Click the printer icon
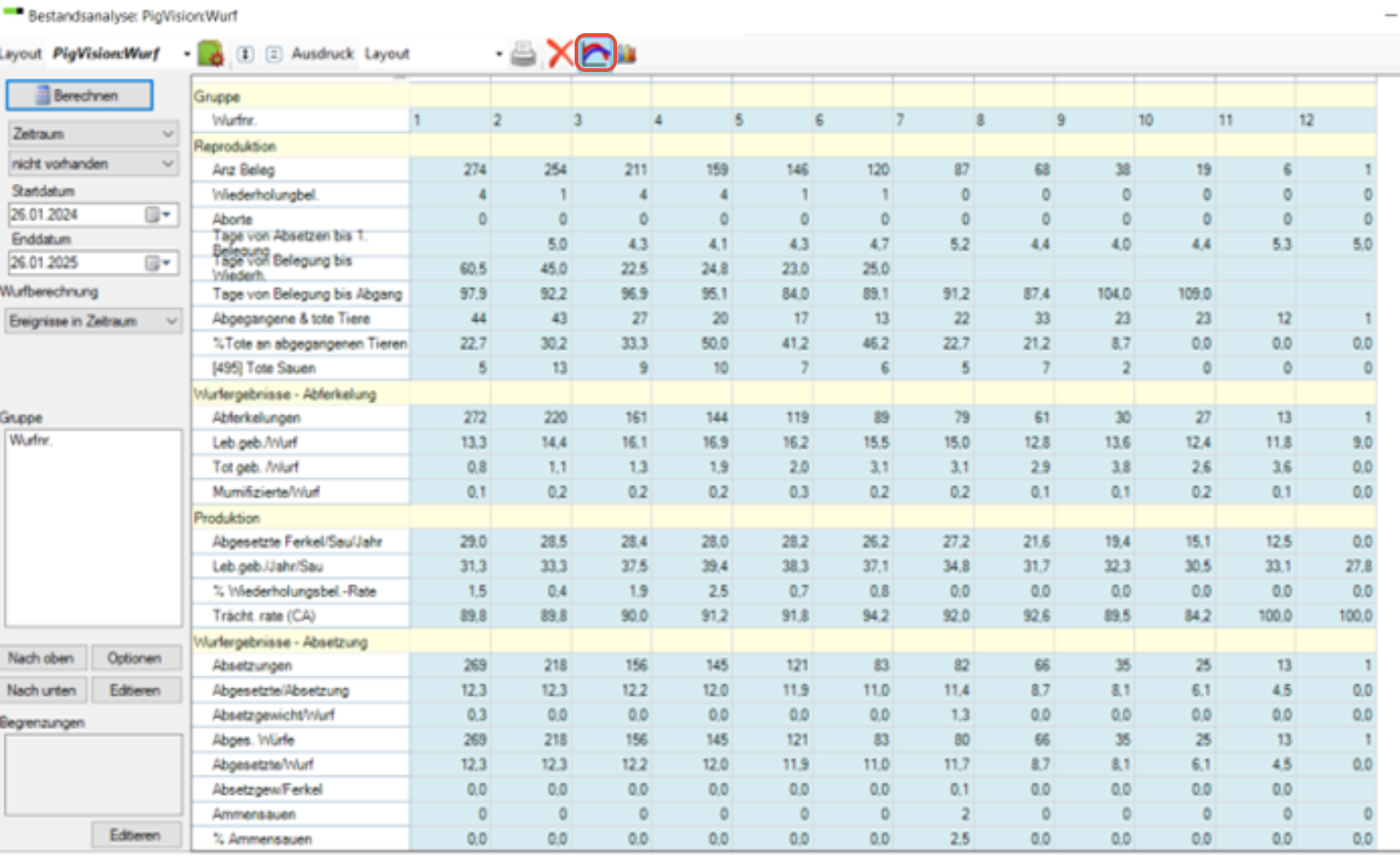This screenshot has width=1400, height=860. [x=524, y=54]
